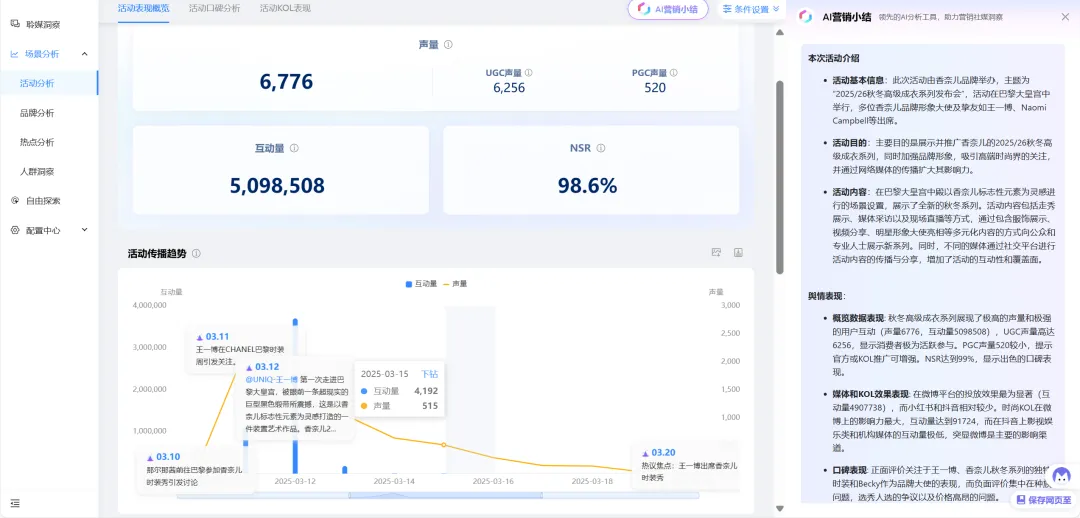Click the tooltip date 2025-03-15
Image resolution: width=1080 pixels, height=518 pixels.
tap(385, 374)
